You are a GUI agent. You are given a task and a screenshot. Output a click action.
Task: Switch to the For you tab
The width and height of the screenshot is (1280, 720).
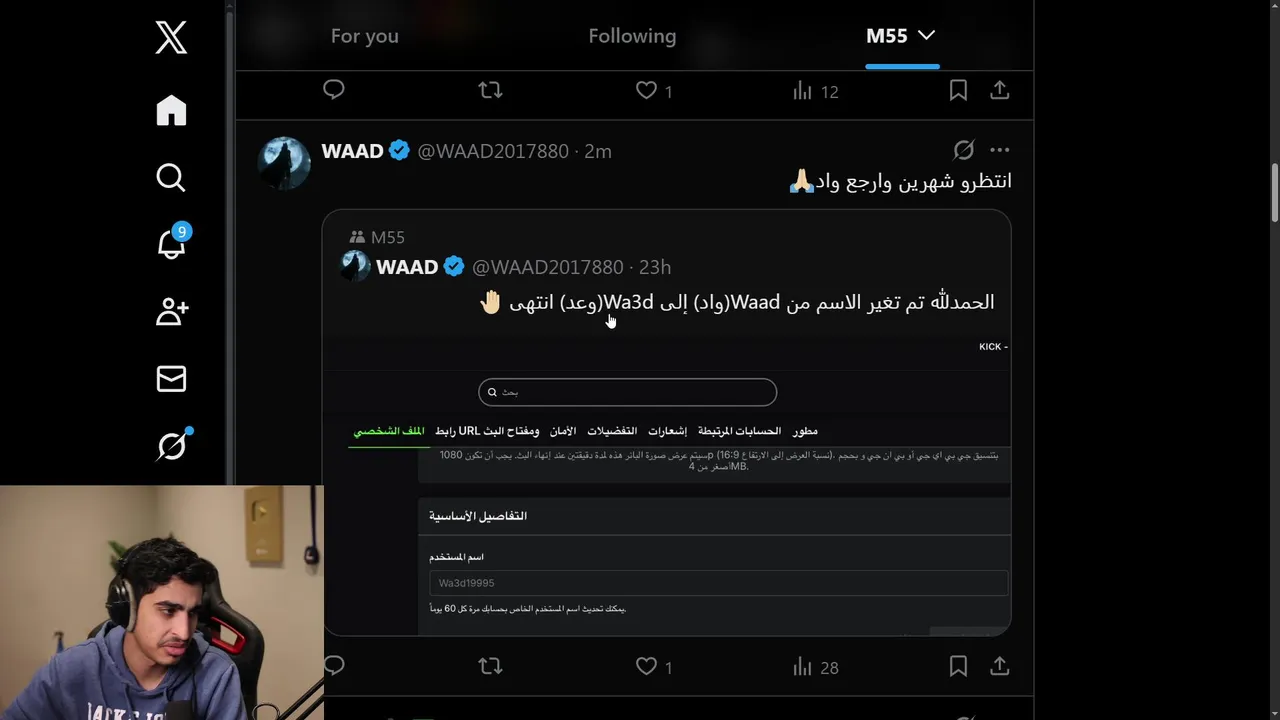click(365, 36)
